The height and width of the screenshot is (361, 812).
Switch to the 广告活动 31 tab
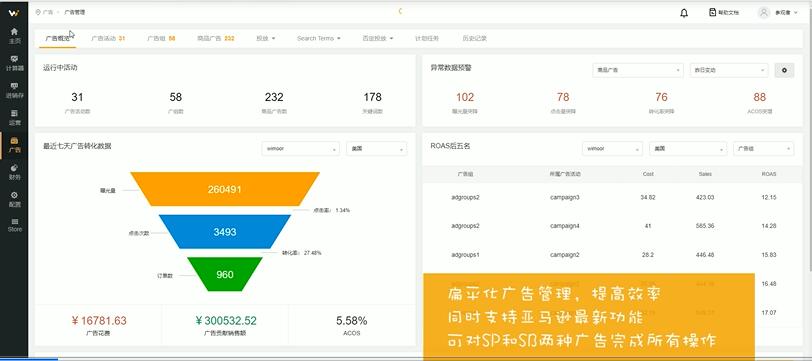(x=108, y=38)
